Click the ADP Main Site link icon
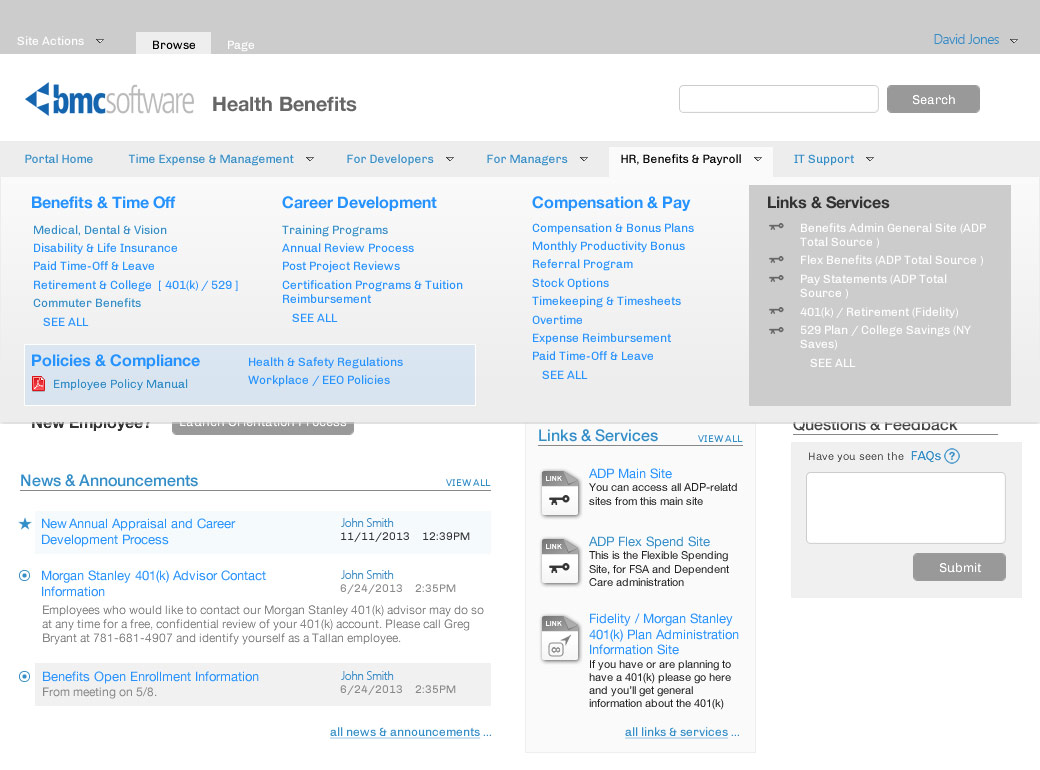The height and width of the screenshot is (770, 1040). (x=560, y=493)
